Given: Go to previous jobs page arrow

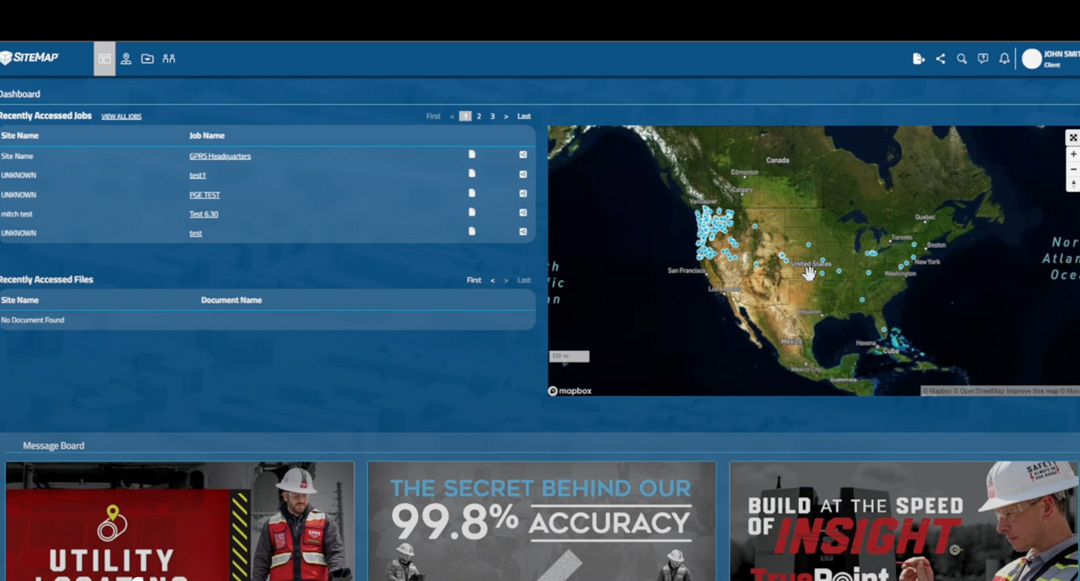Looking at the screenshot, I should tap(451, 116).
